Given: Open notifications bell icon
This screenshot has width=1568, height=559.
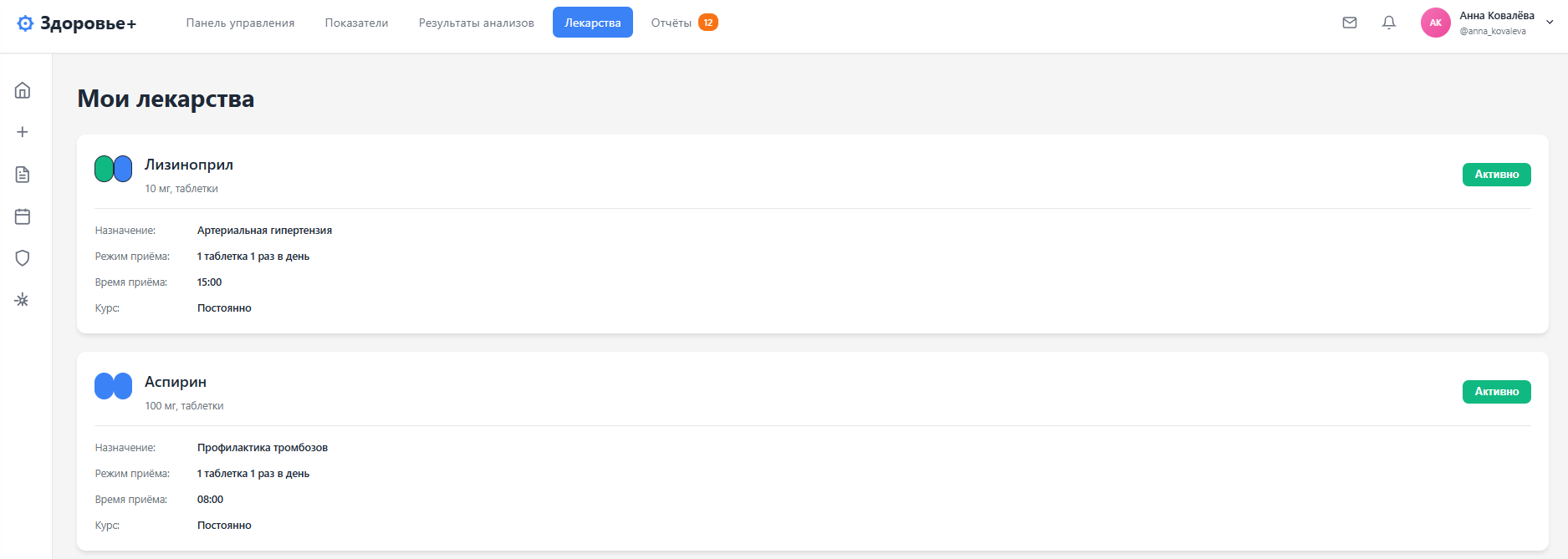Looking at the screenshot, I should 1389,23.
